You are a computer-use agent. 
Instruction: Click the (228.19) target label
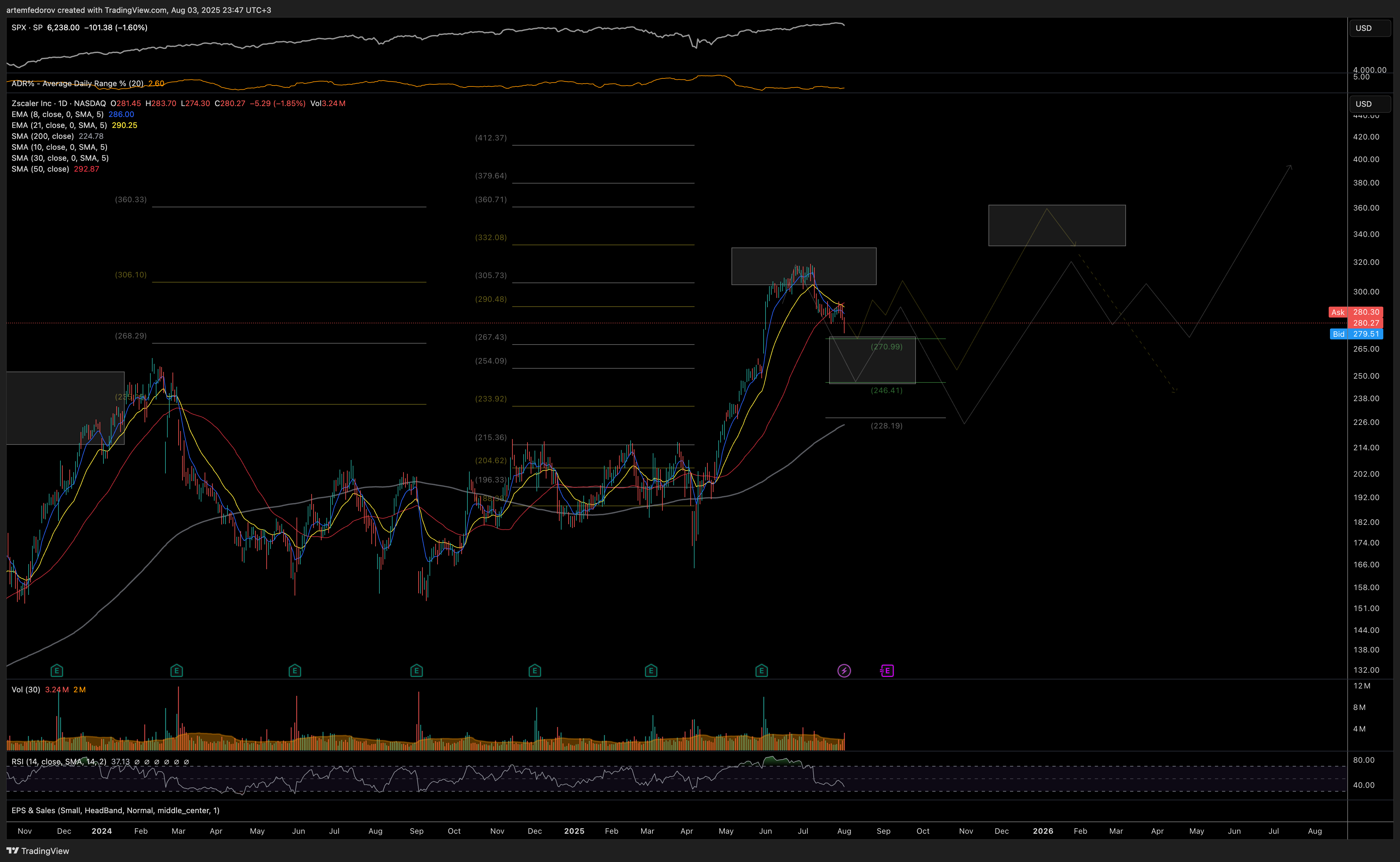[x=887, y=426]
